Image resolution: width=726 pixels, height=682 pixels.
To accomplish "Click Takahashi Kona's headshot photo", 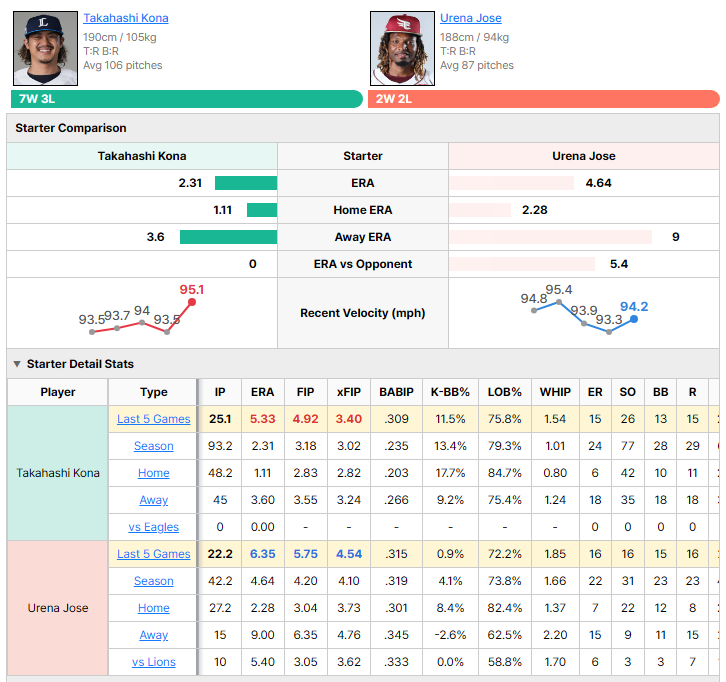I will tap(45, 49).
